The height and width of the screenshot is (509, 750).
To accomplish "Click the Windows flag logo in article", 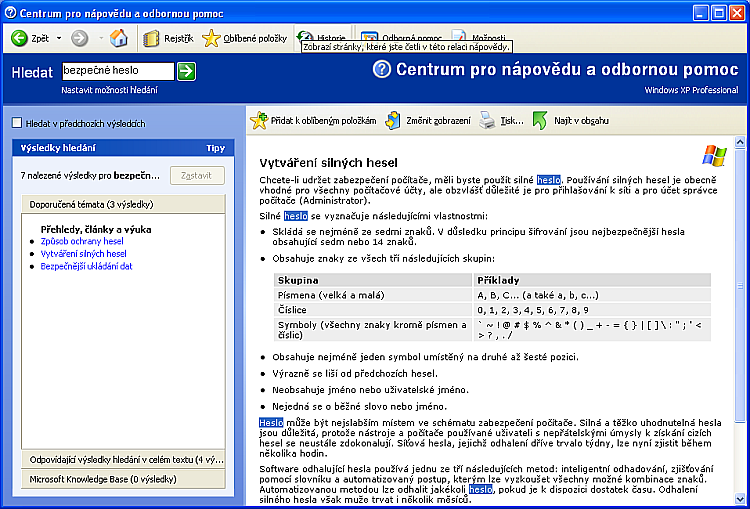I will click(x=714, y=156).
